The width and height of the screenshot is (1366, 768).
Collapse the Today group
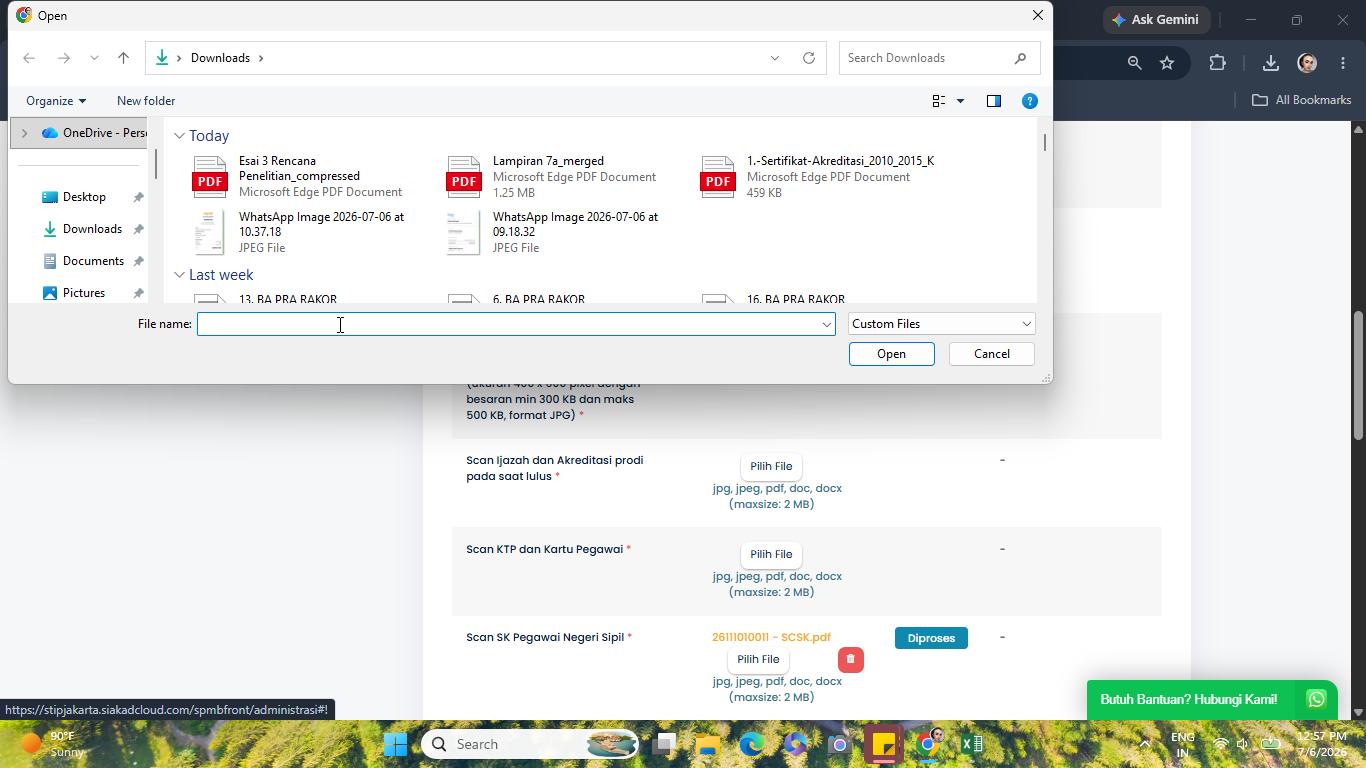point(179,136)
